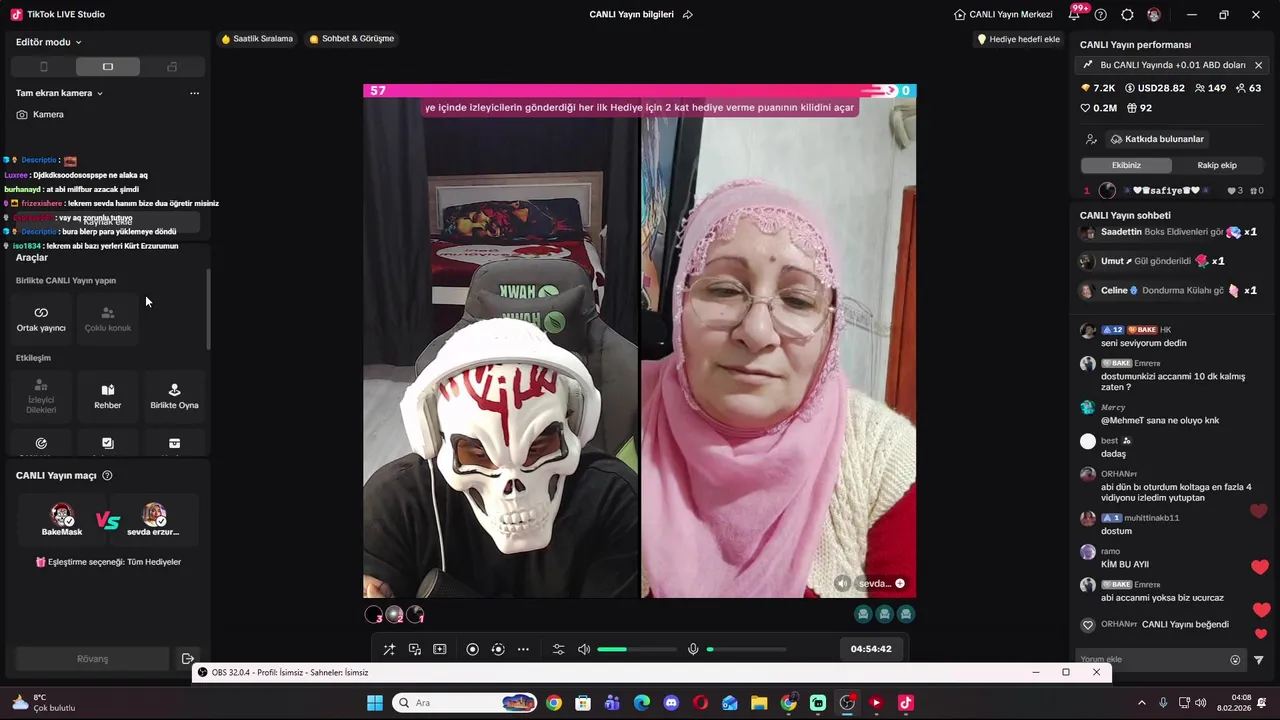Click the user-settings icon beside Katkıda bulunanlar
The height and width of the screenshot is (720, 1280).
click(1091, 139)
